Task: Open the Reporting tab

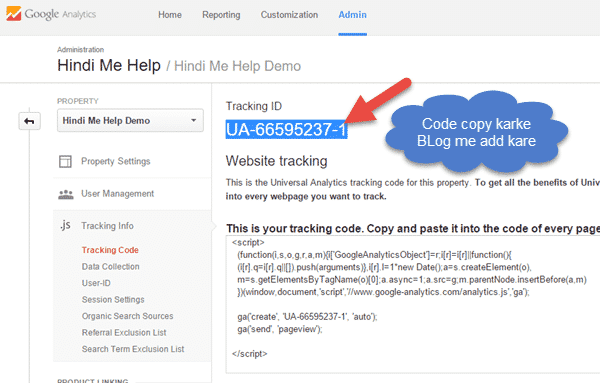Action: pos(221,15)
